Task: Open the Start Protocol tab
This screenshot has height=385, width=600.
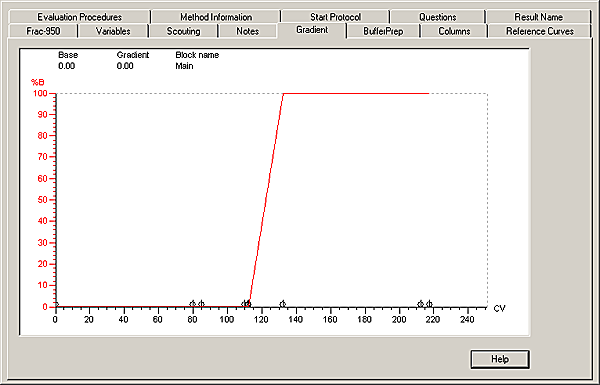Action: [x=335, y=17]
